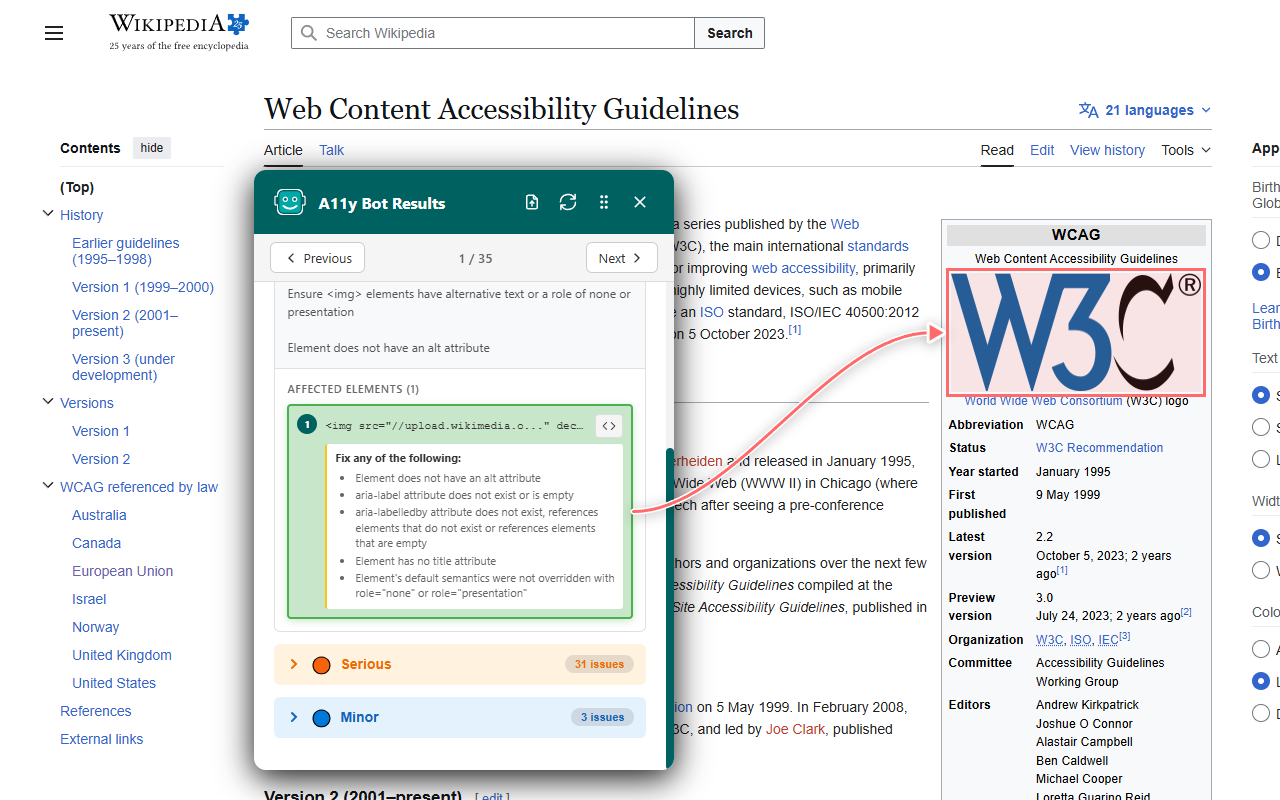Expand the Serious issues section

point(460,664)
